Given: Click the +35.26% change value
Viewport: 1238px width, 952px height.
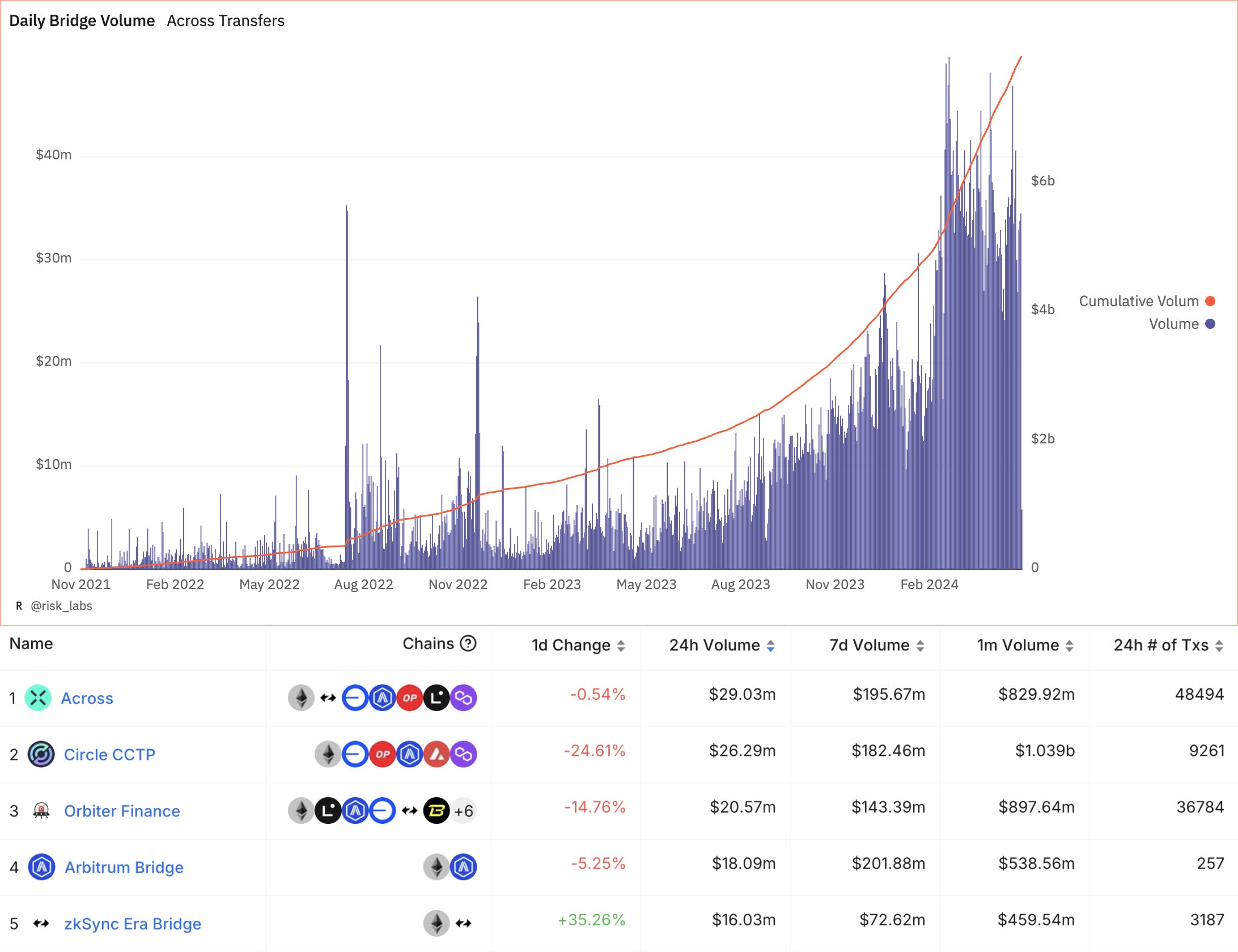Looking at the screenshot, I should coord(592,920).
